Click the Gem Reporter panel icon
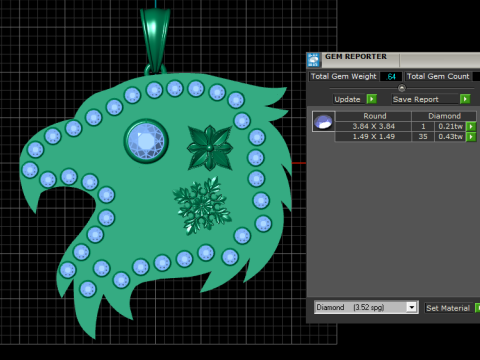 (313, 60)
